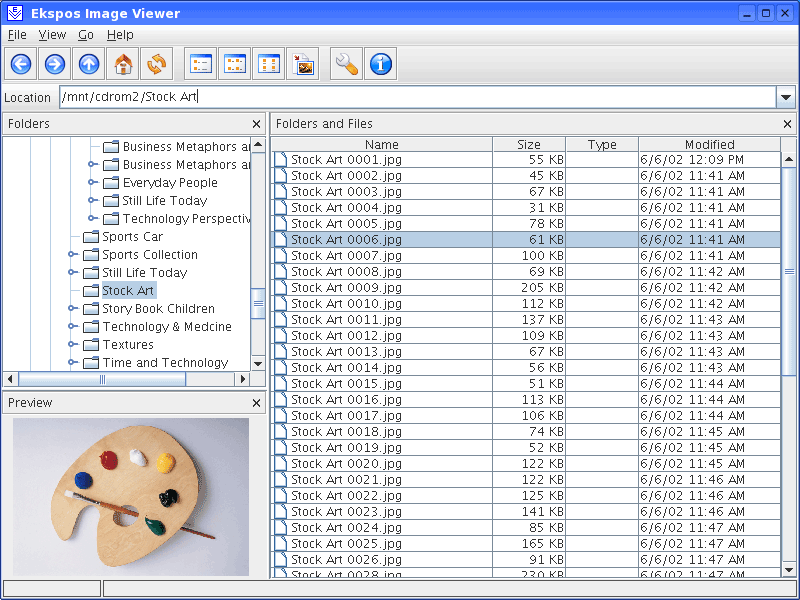This screenshot has height=600, width=800.
Task: Click the Home folder icon
Action: [123, 65]
